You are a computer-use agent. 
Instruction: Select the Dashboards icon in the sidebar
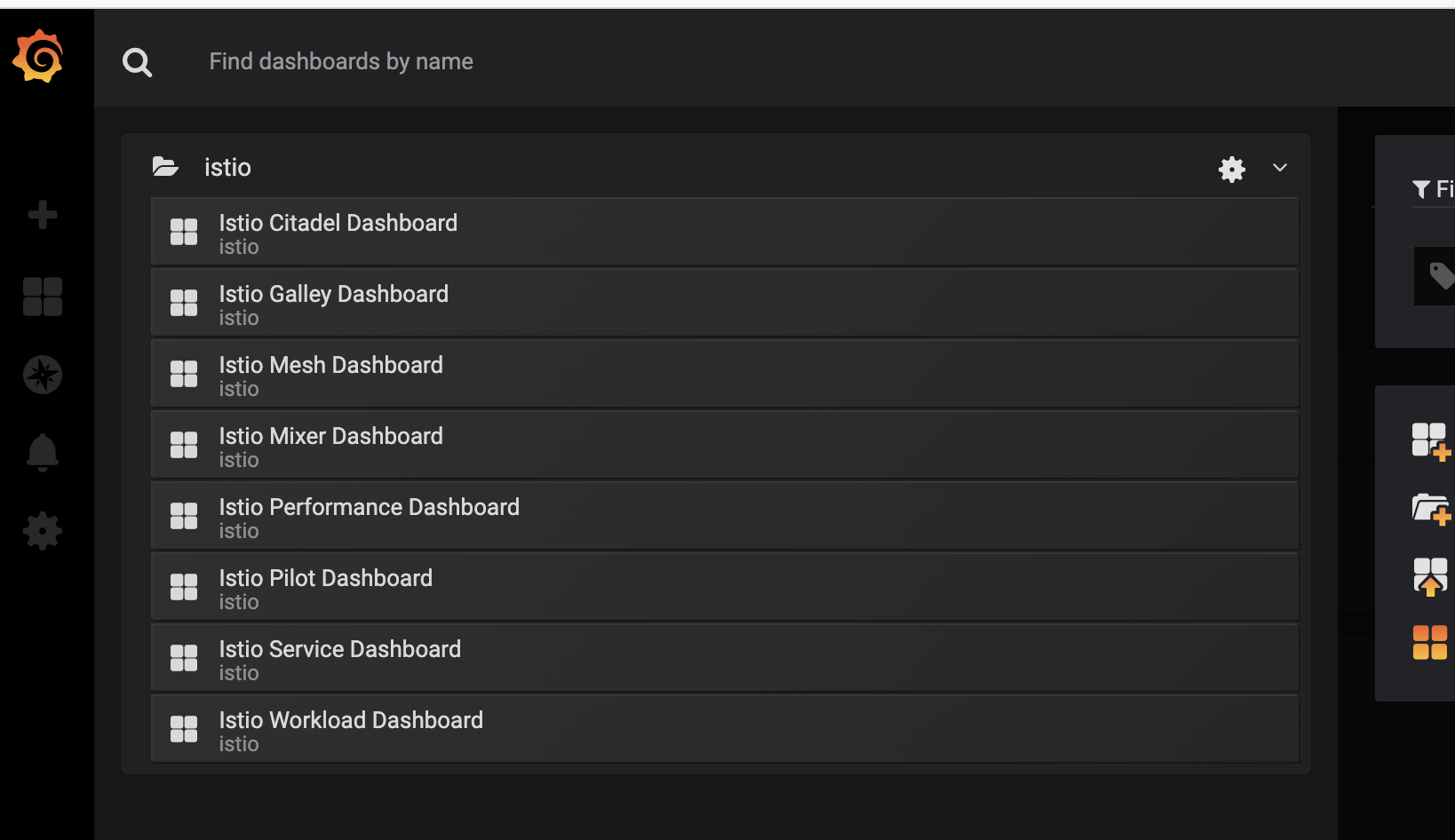click(x=42, y=297)
